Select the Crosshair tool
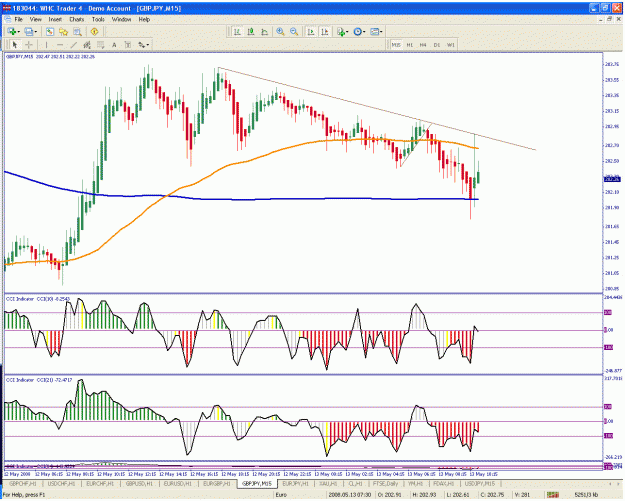The width and height of the screenshot is (625, 501). click(x=29, y=45)
